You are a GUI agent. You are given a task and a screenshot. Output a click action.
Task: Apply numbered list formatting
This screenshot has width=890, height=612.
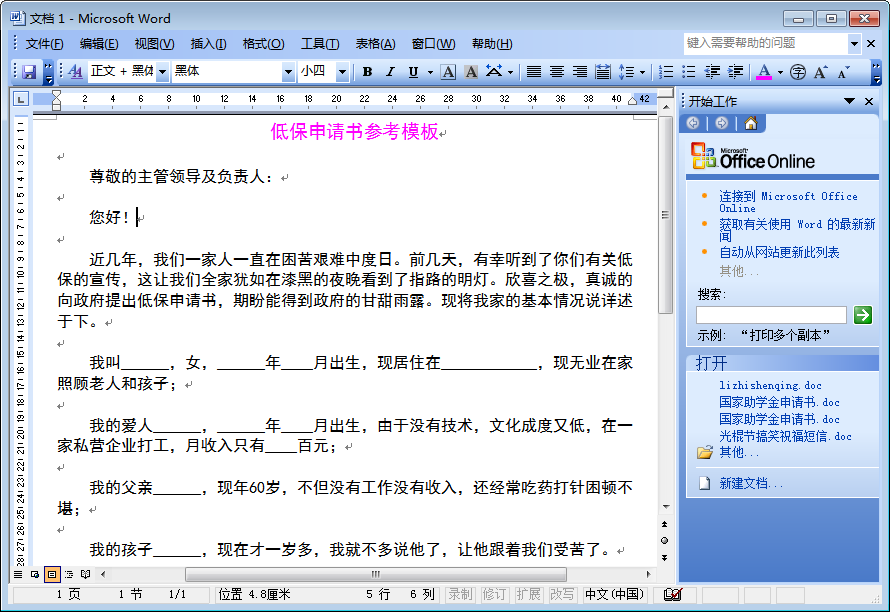(666, 72)
